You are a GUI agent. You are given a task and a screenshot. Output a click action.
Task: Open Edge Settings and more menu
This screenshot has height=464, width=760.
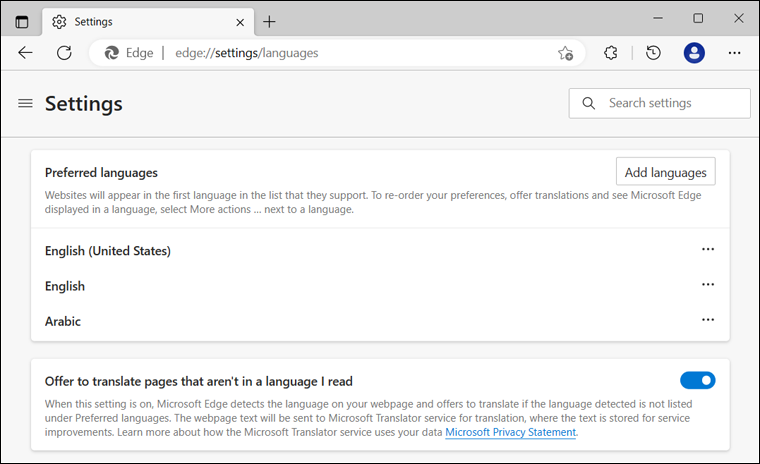click(734, 52)
